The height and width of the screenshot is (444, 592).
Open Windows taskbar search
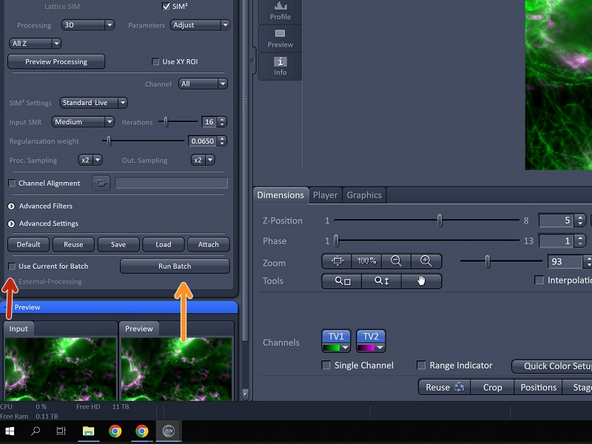point(35,431)
